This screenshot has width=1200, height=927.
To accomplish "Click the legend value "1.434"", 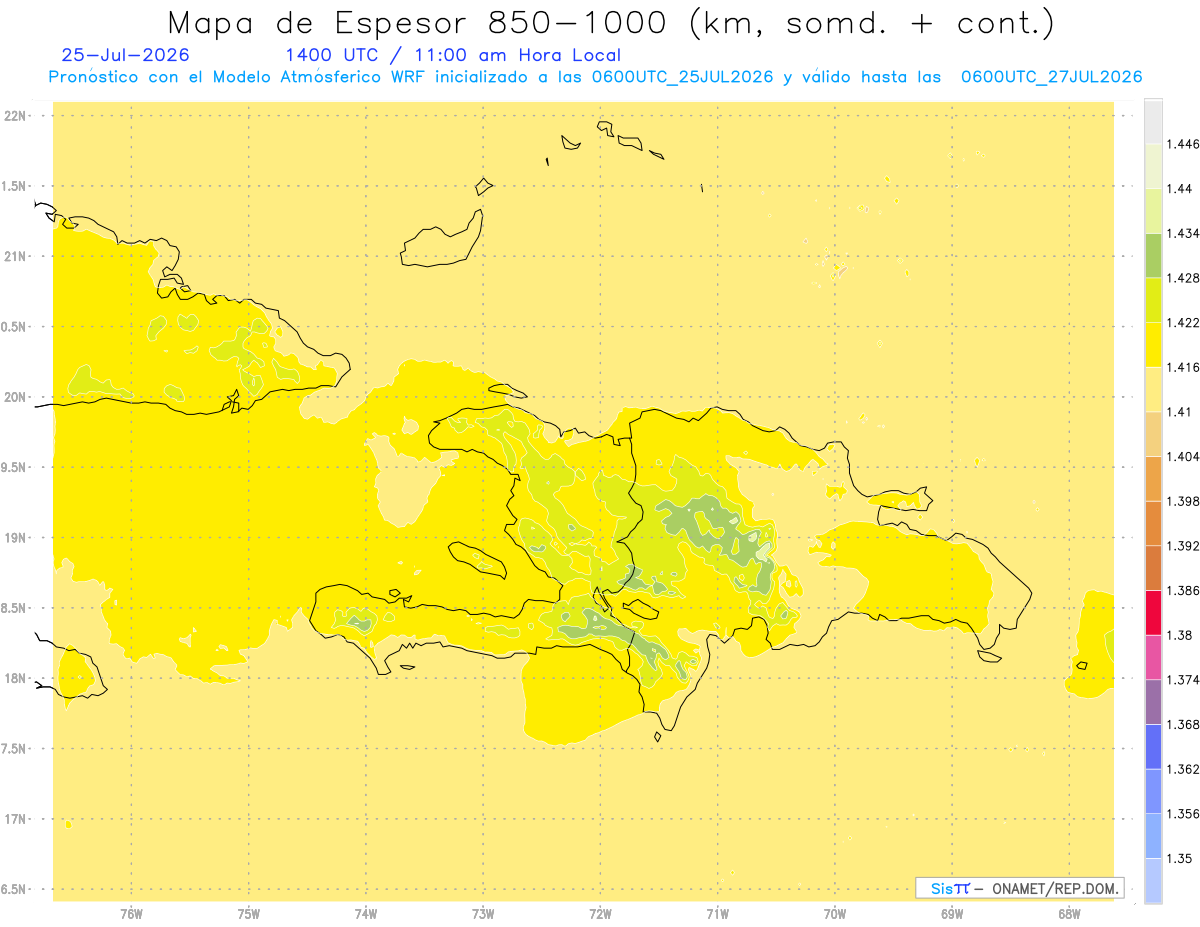I will tap(1182, 233).
